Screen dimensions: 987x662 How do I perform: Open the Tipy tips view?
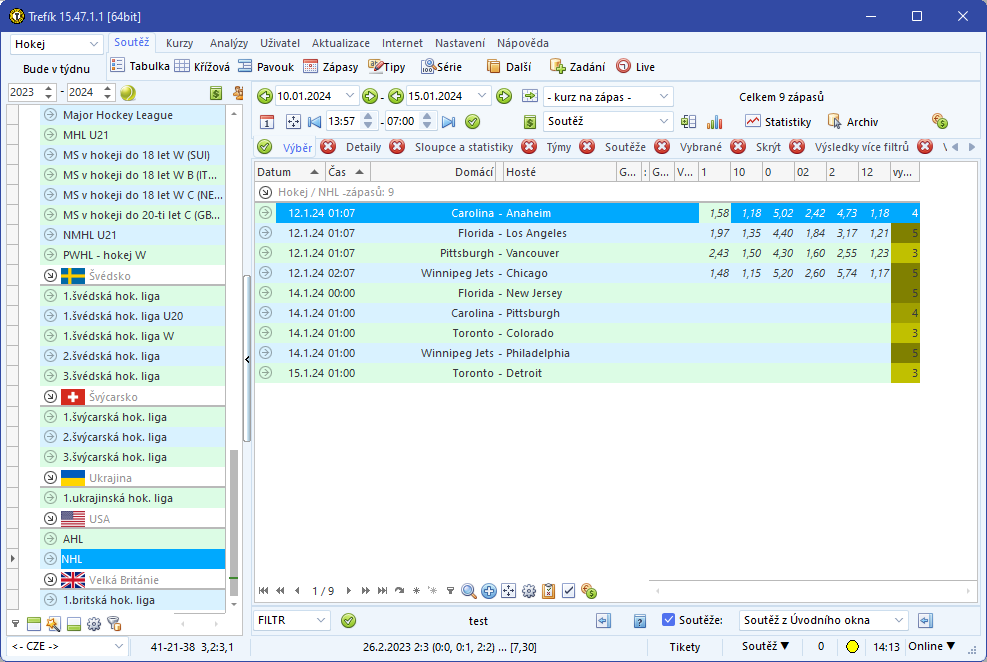click(x=386, y=66)
